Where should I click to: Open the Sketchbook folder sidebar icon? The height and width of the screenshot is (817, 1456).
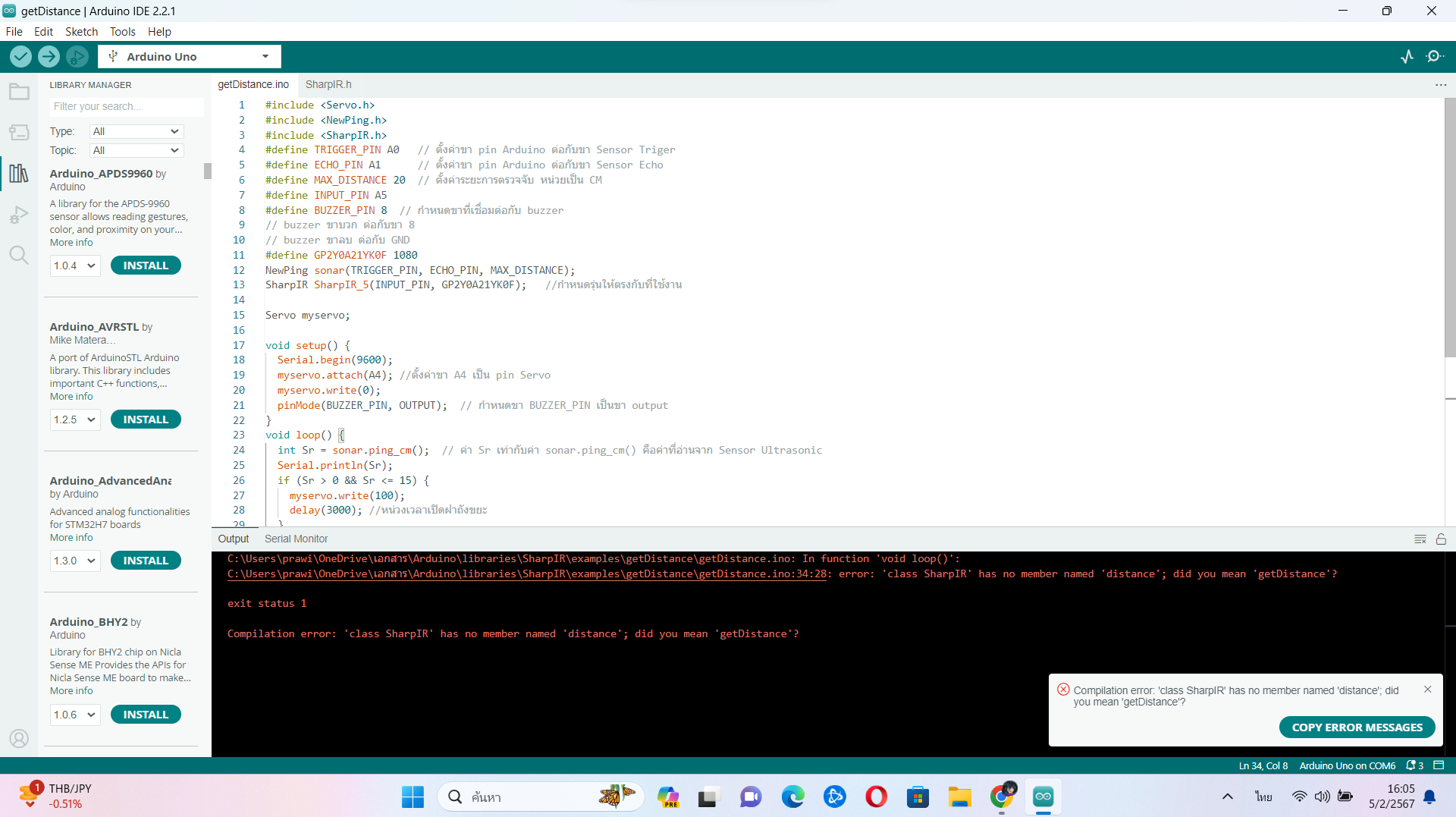pos(19,92)
